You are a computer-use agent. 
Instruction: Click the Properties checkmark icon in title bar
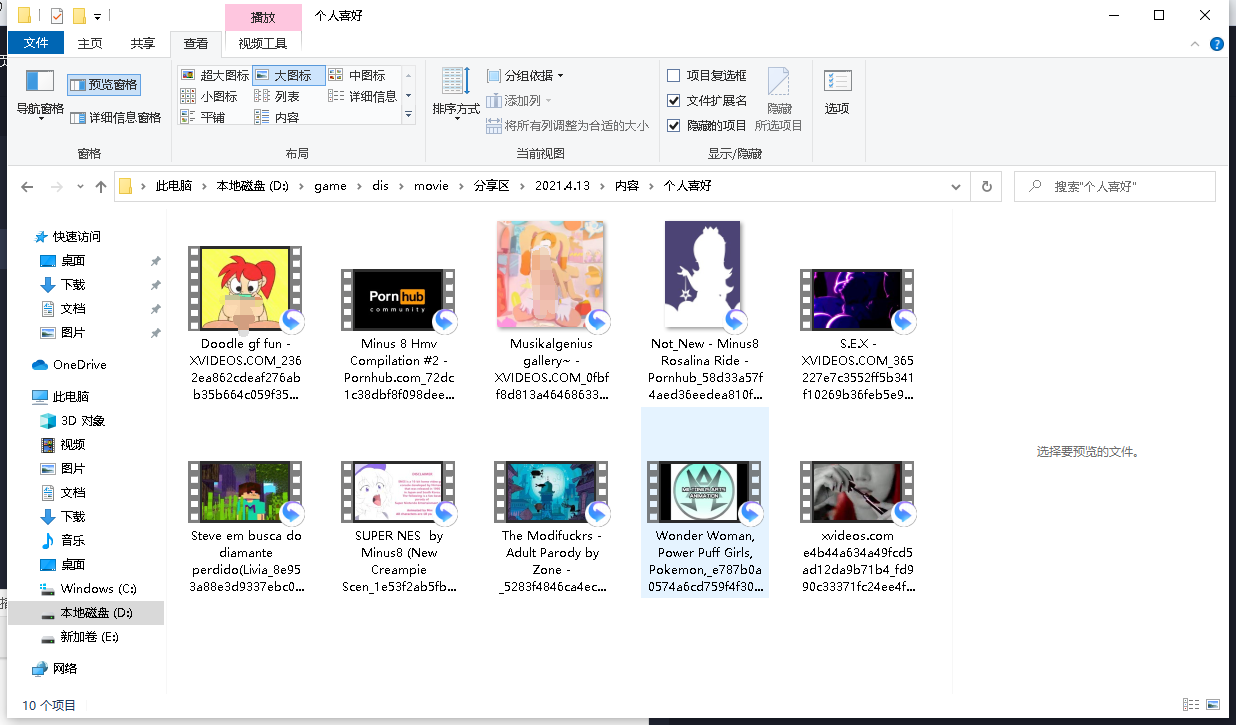pyautogui.click(x=56, y=16)
